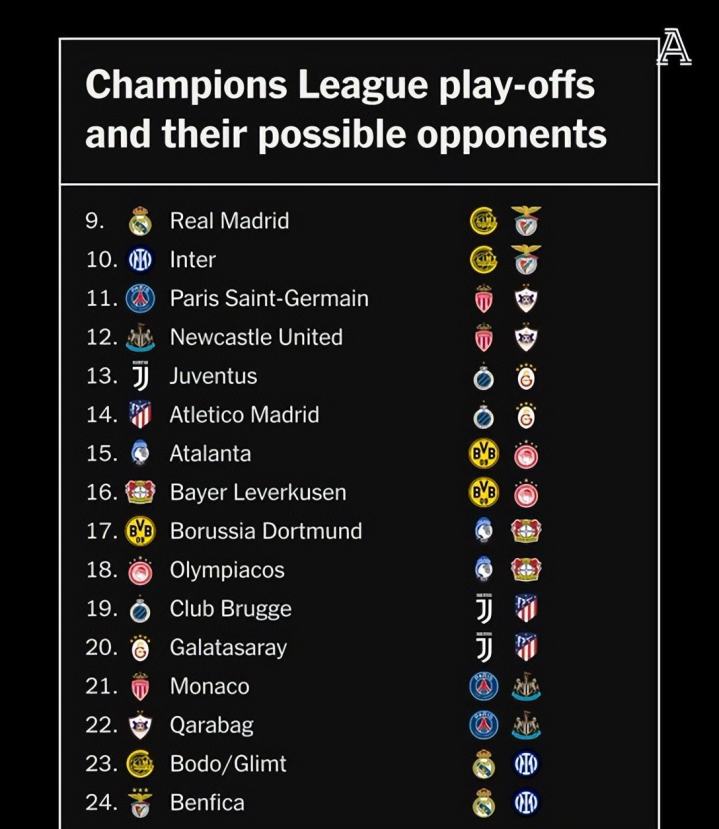Click The Athletic logo in top corner
The height and width of the screenshot is (829, 719).
point(674,48)
